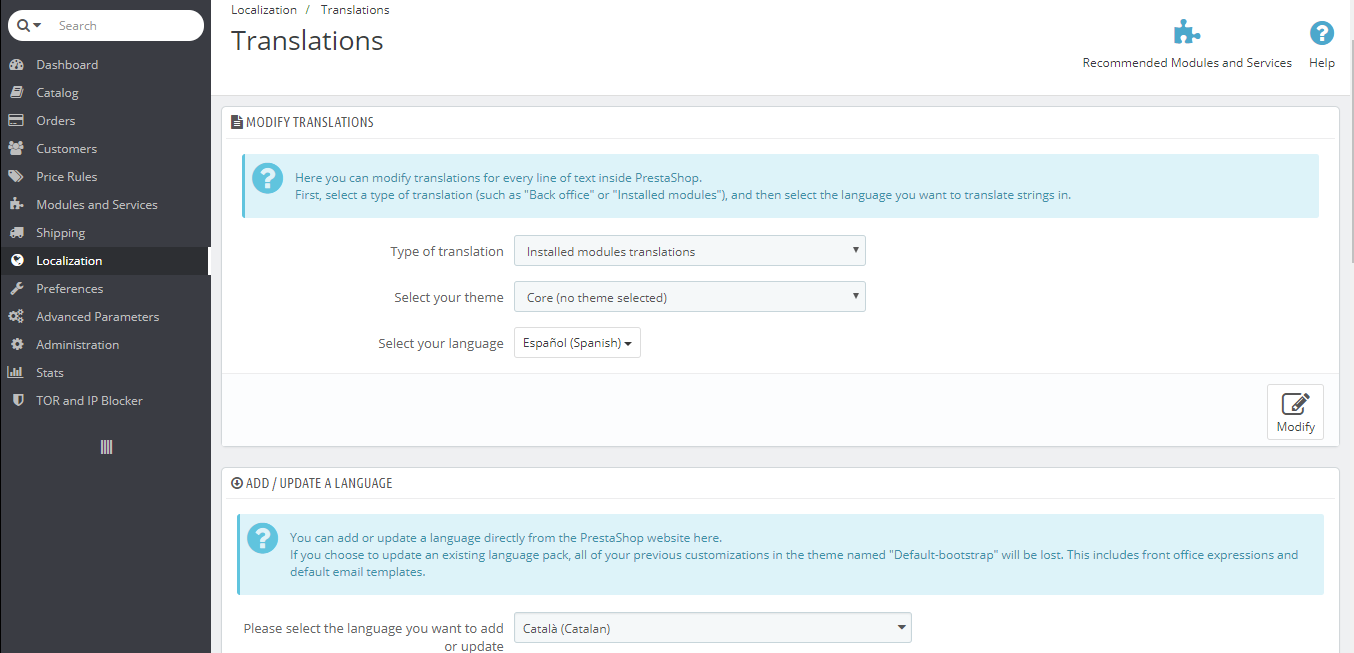Open Recommended Modules and Services puzzle icon
The image size is (1354, 653).
(1186, 34)
